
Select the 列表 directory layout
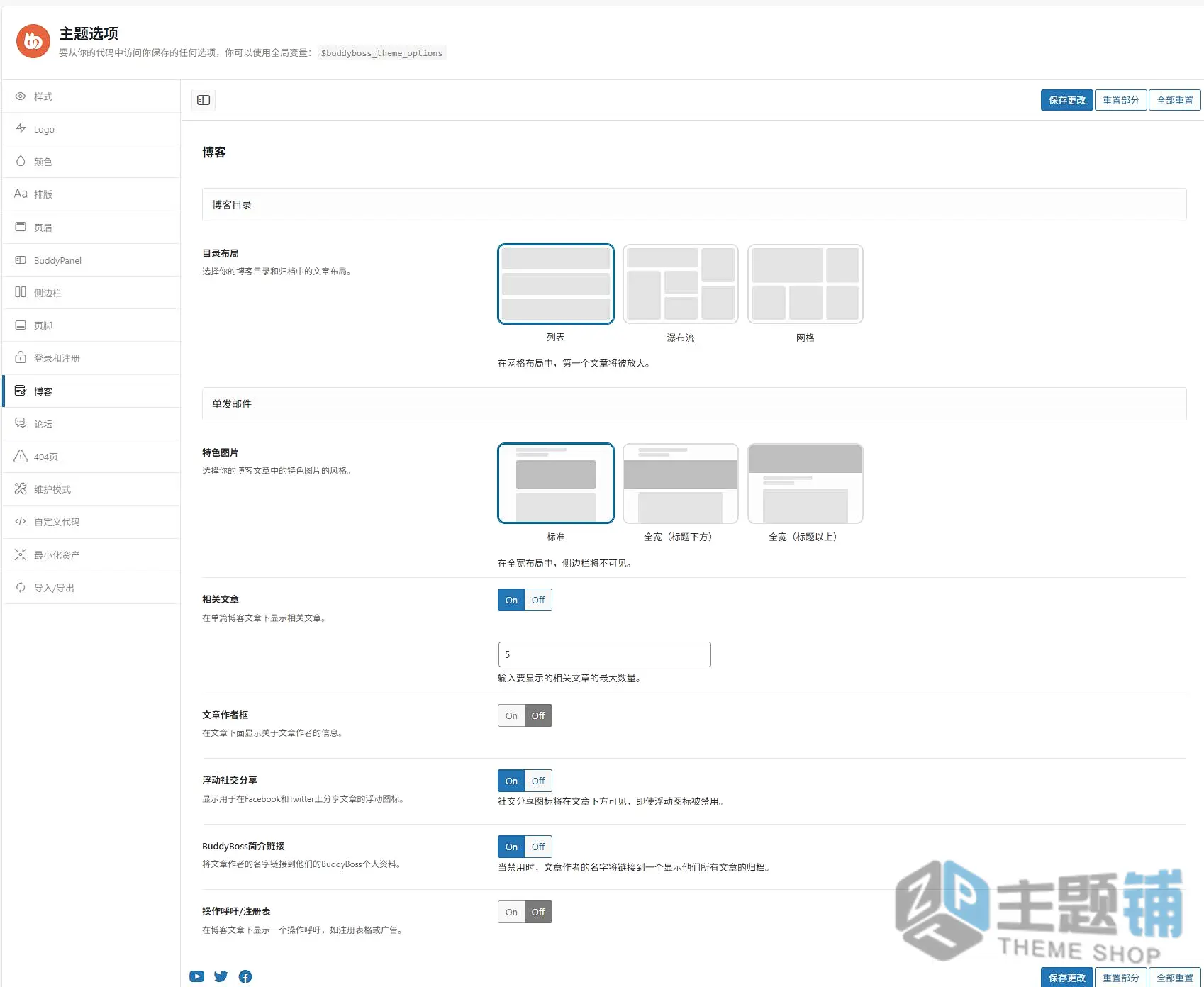tap(556, 284)
